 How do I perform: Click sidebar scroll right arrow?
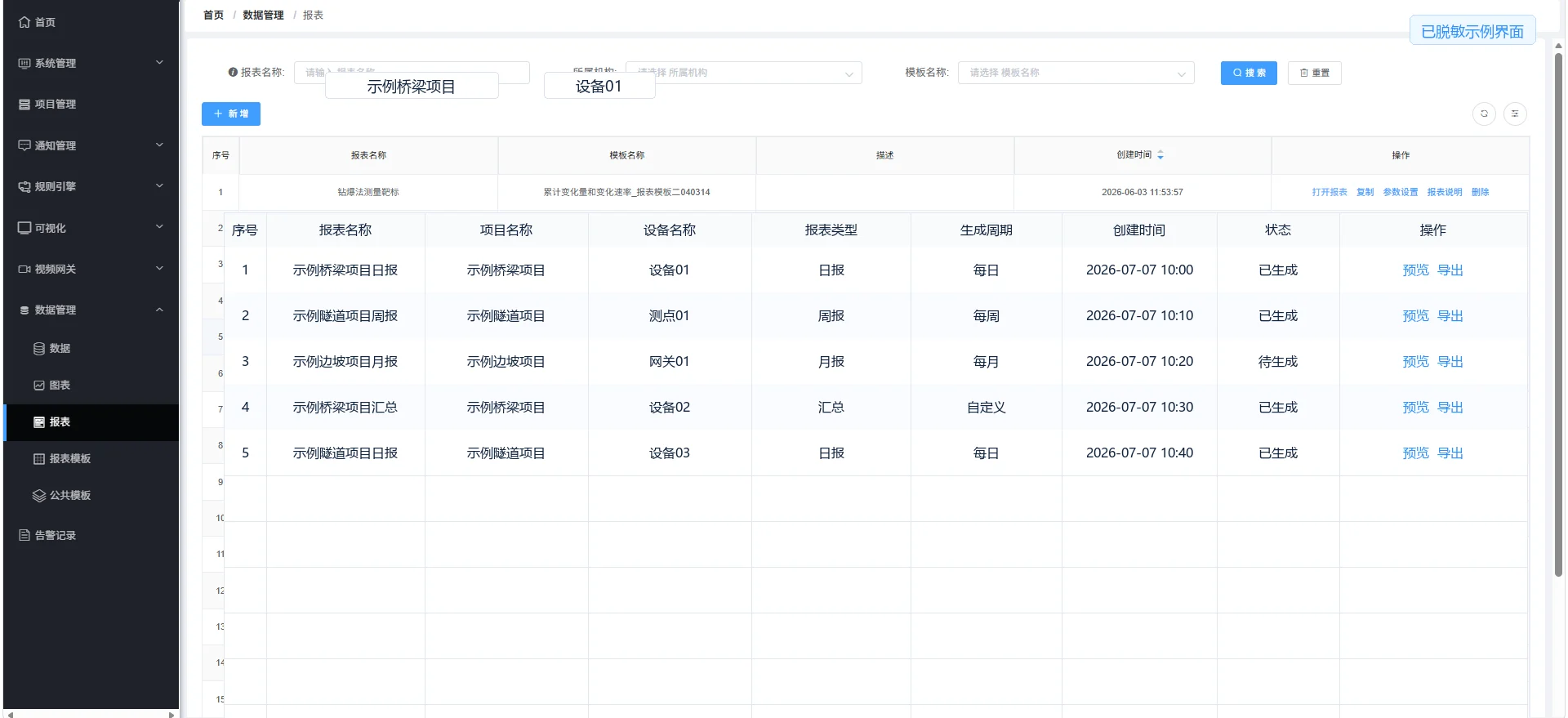[x=171, y=714]
